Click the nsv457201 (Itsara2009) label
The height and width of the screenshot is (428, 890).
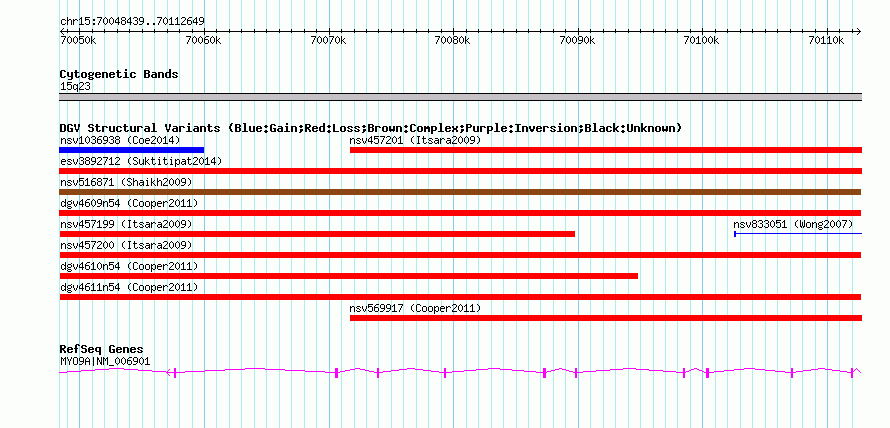(415, 140)
